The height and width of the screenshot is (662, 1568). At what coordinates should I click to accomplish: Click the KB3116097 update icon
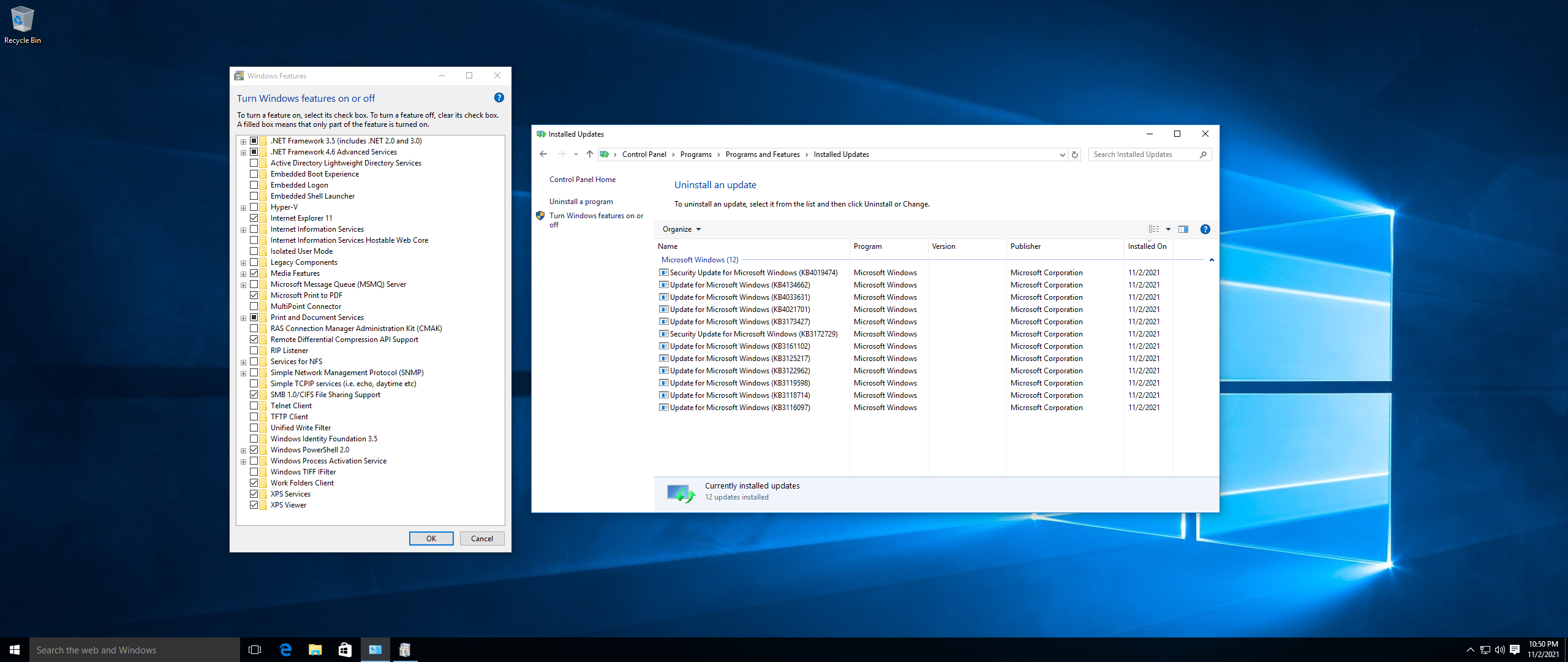[663, 408]
